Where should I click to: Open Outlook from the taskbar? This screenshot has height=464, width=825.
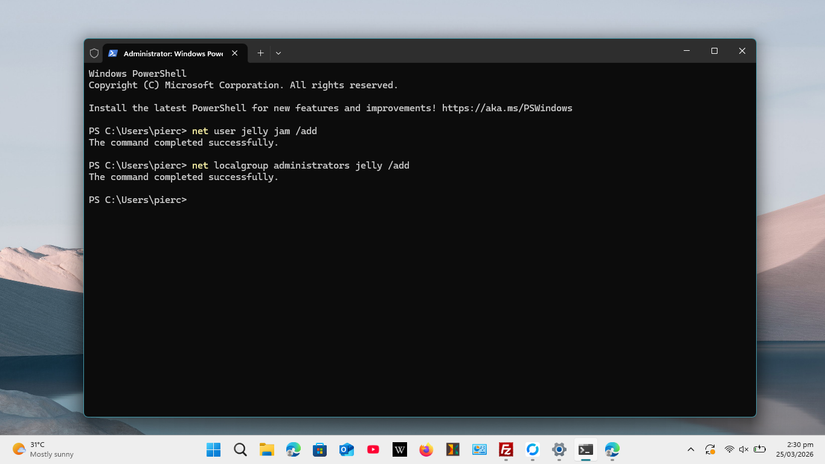pos(346,449)
